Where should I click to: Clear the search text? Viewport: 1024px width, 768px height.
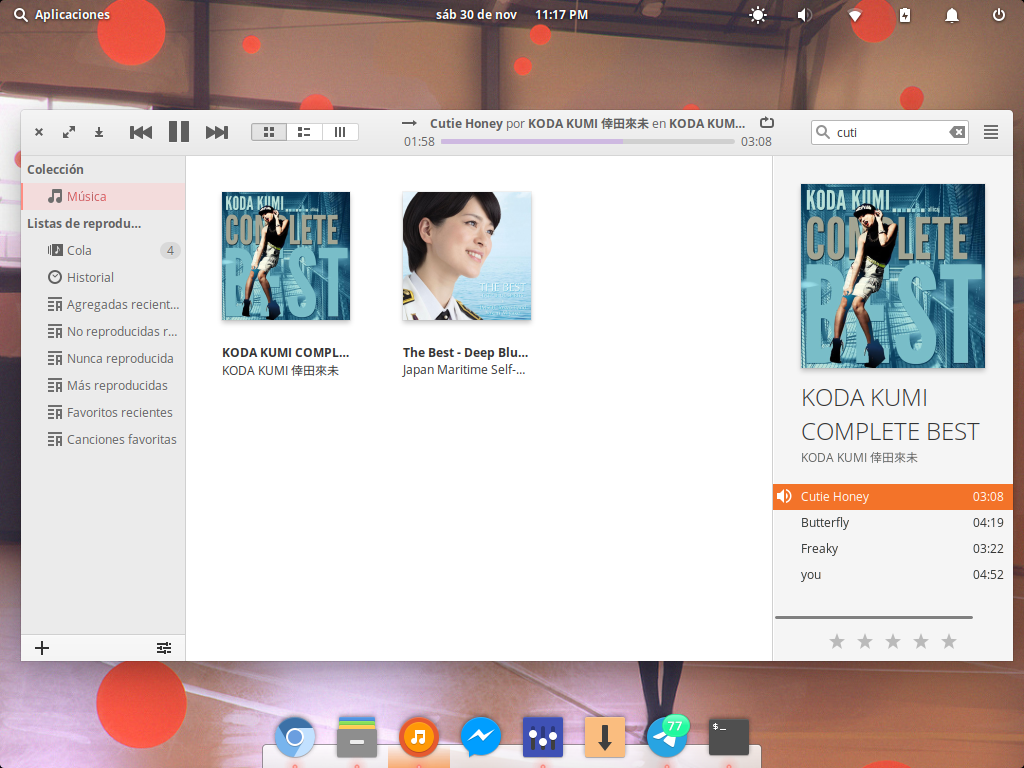pos(957,133)
